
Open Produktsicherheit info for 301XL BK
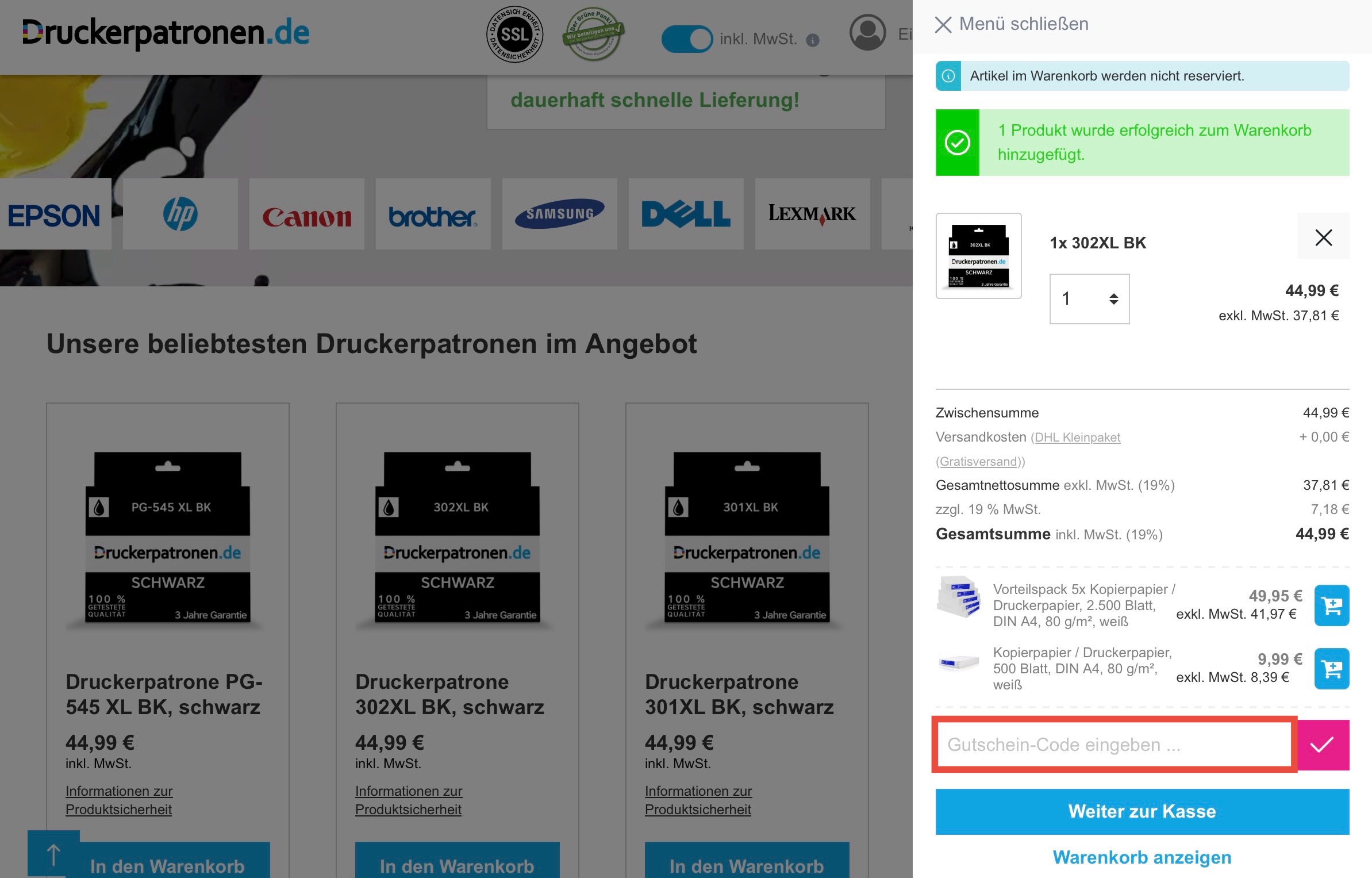pos(698,800)
